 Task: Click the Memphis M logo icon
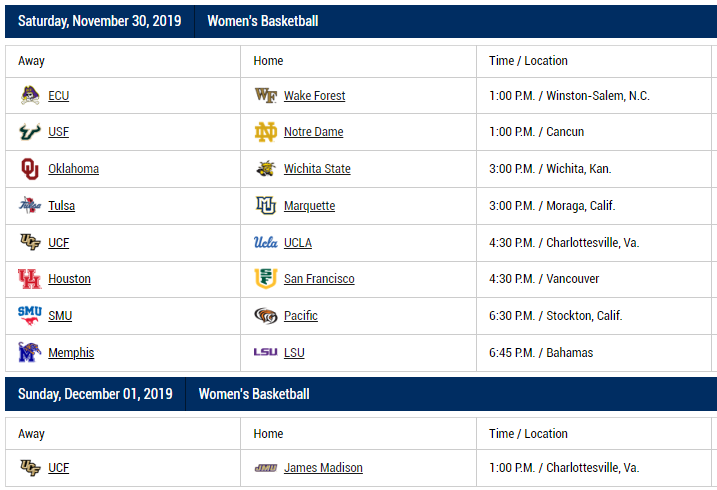[x=30, y=353]
